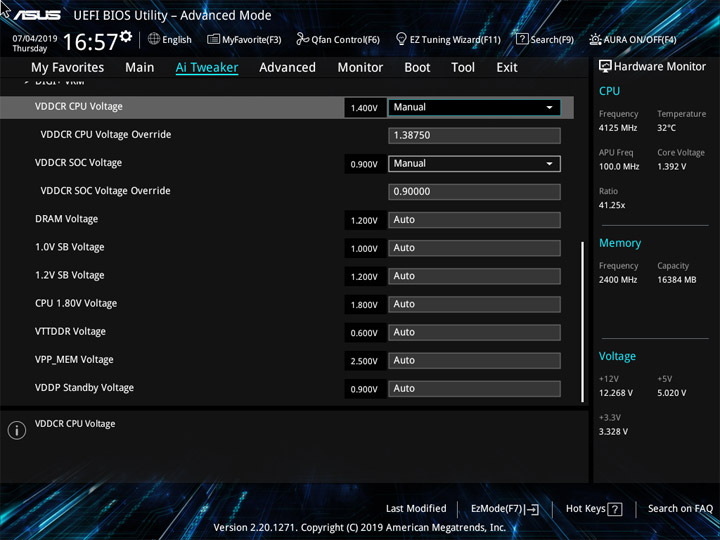
Task: Edit VDDCR CPU Voltage Override field 1.38750
Action: (474, 135)
